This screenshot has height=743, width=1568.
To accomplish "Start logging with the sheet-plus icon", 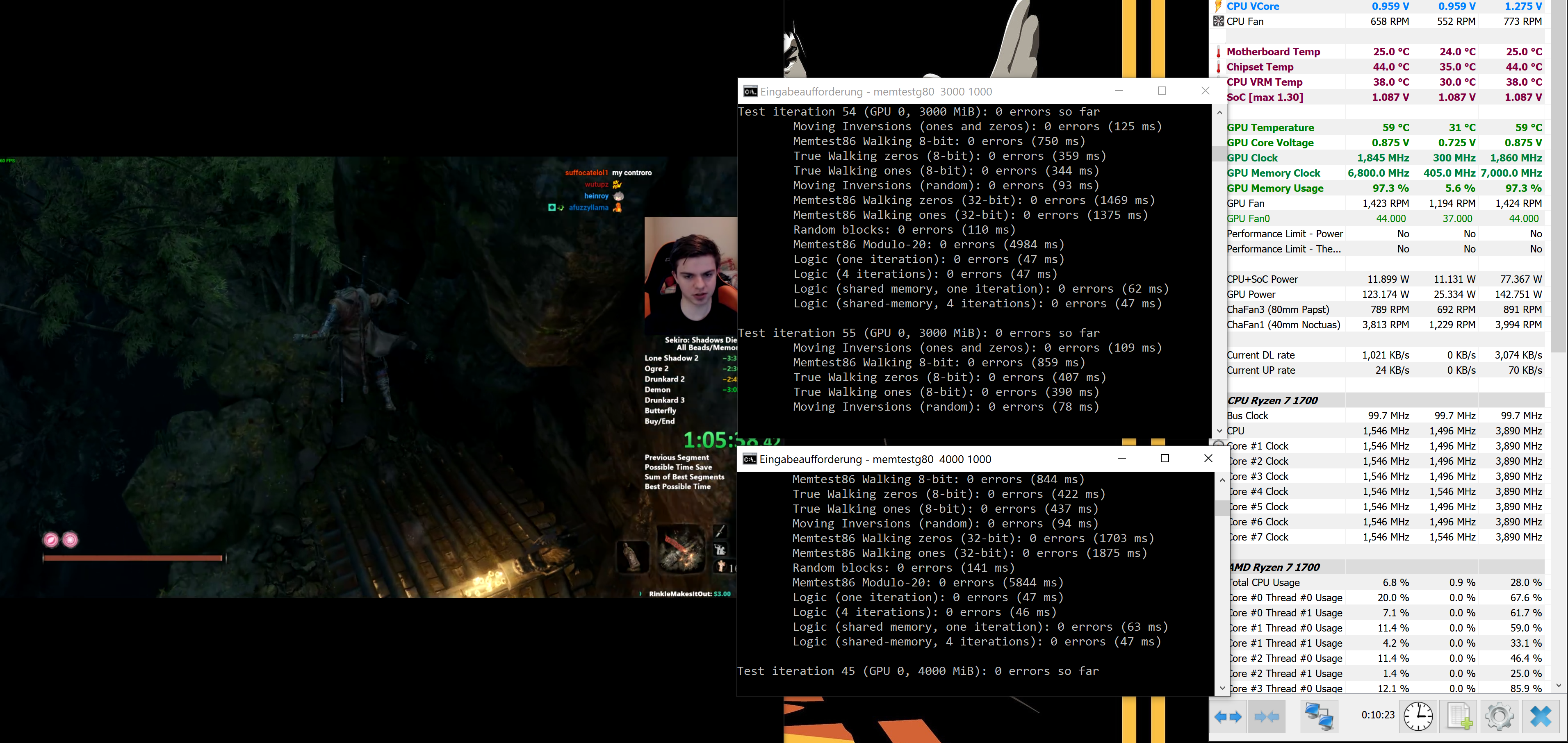I will (x=1459, y=716).
